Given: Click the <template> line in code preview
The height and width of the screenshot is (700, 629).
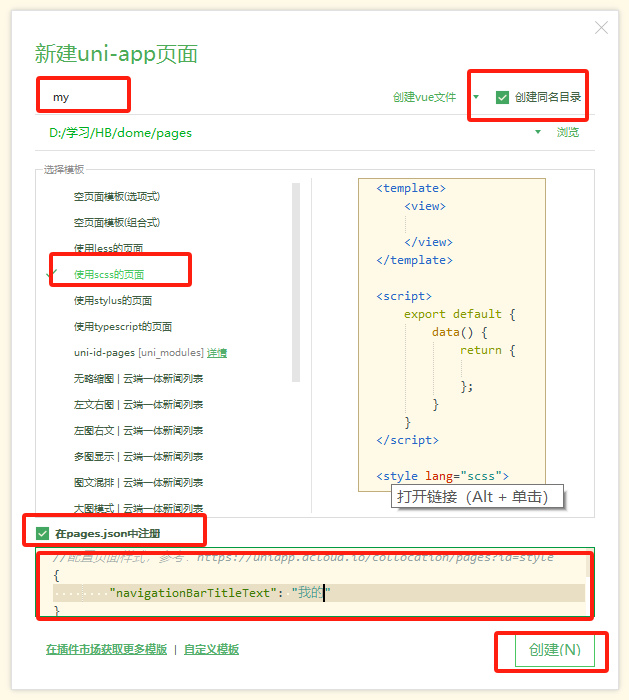Looking at the screenshot, I should (411, 188).
